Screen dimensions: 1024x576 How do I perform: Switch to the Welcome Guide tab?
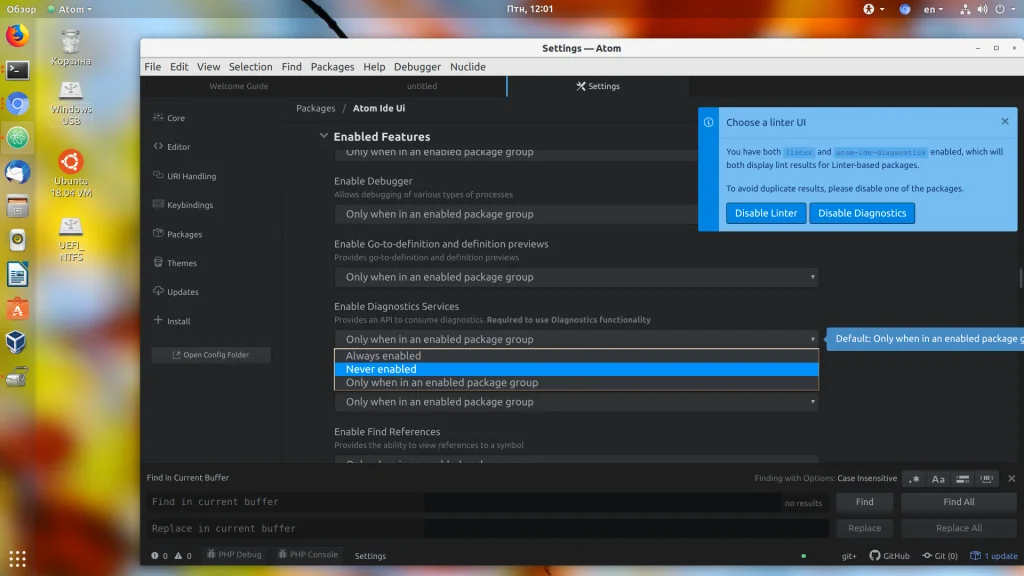tap(238, 87)
